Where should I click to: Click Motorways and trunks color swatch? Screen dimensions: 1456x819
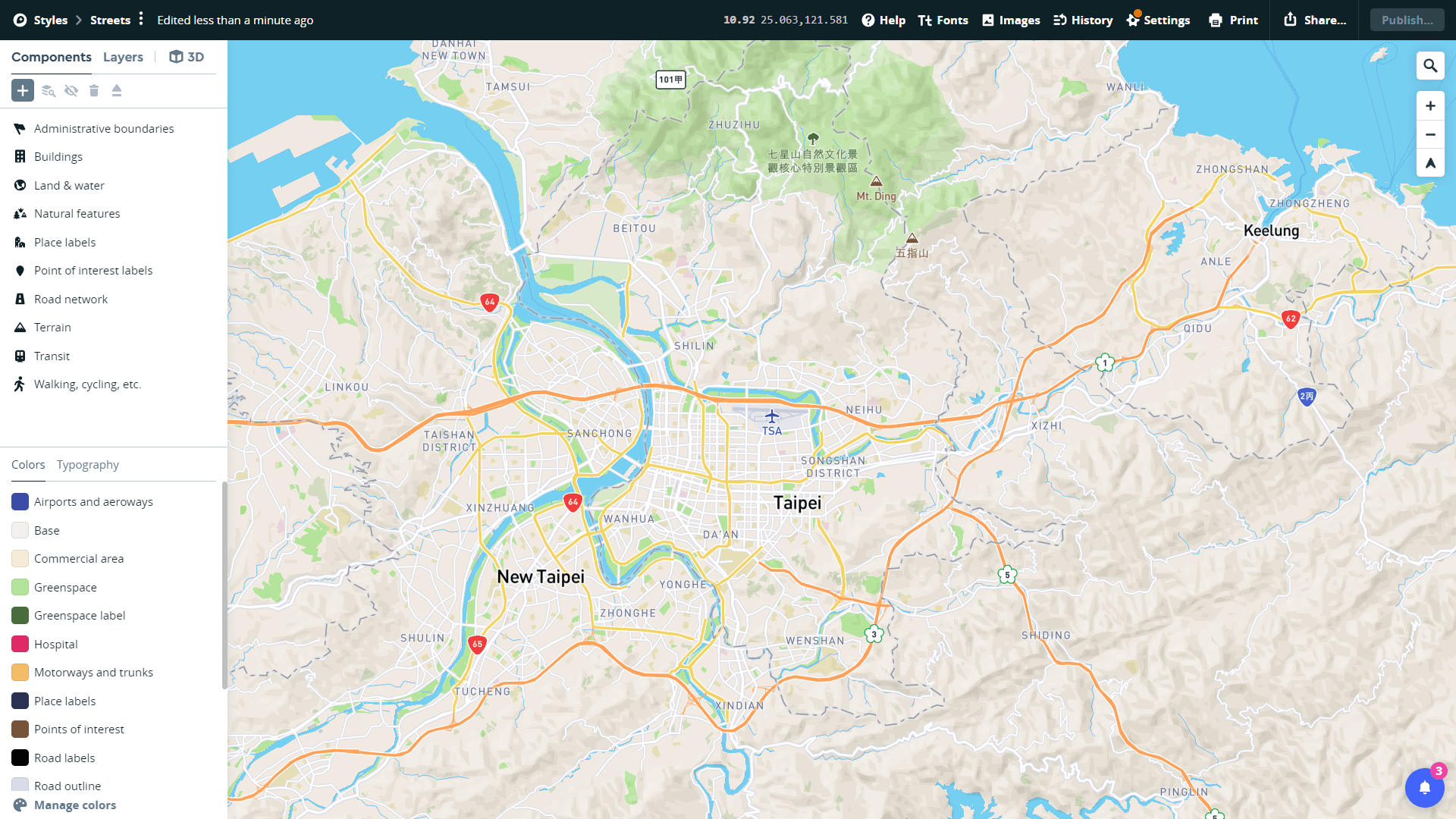point(20,673)
